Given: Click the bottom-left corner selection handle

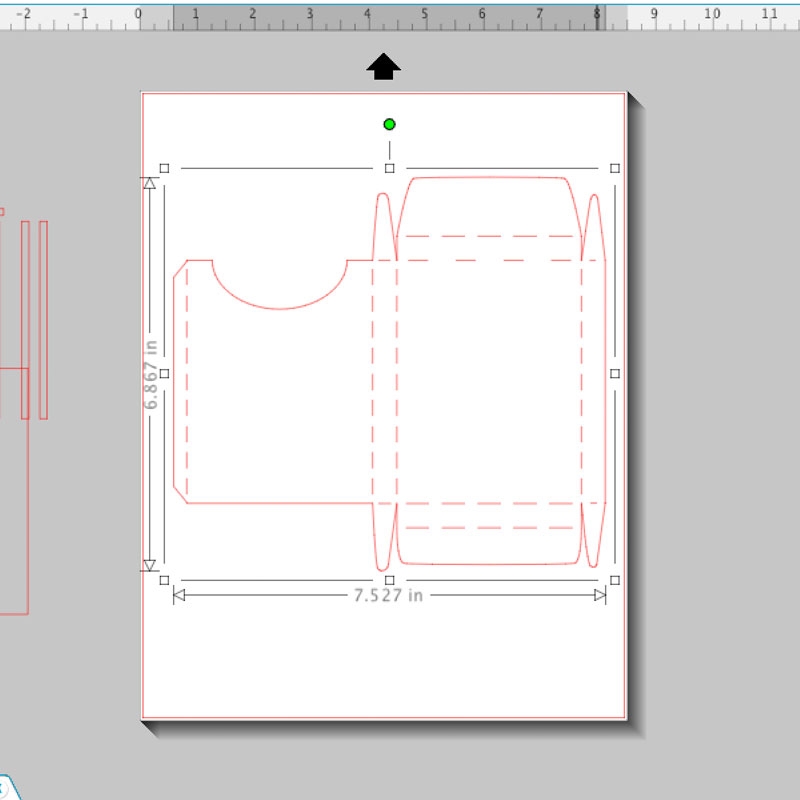Looking at the screenshot, I should [164, 580].
